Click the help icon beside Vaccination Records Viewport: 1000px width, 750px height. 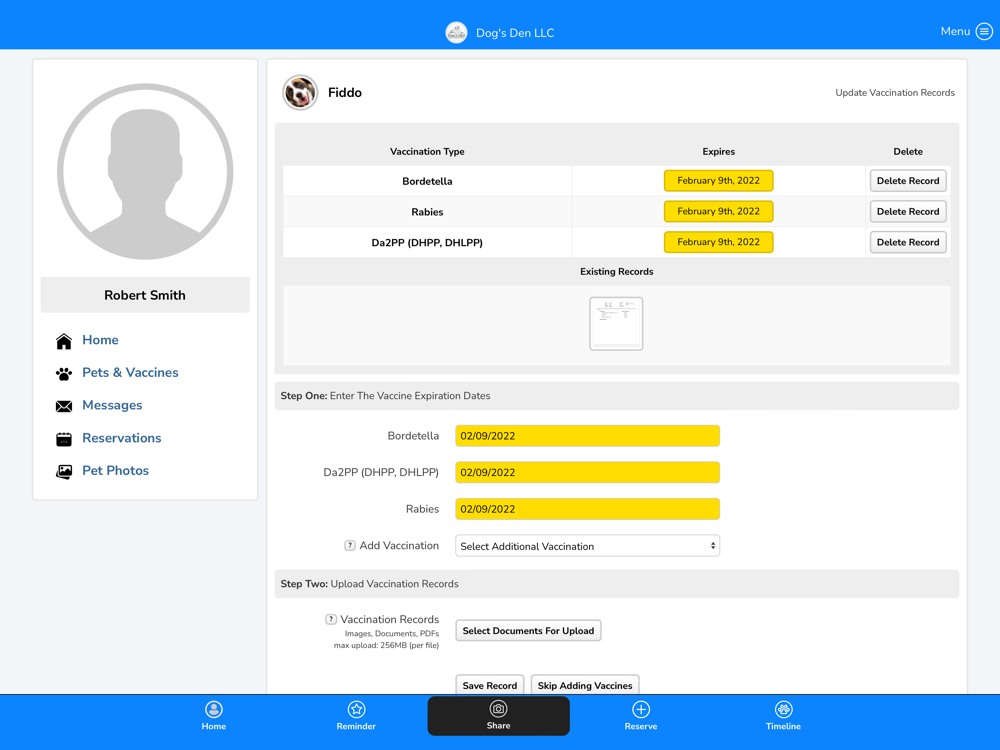(x=331, y=620)
